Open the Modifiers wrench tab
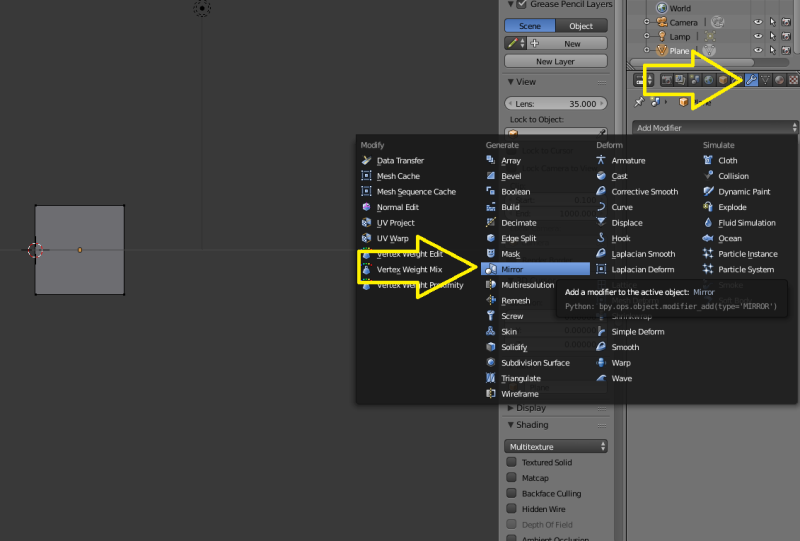This screenshot has width=800, height=541. [x=752, y=80]
